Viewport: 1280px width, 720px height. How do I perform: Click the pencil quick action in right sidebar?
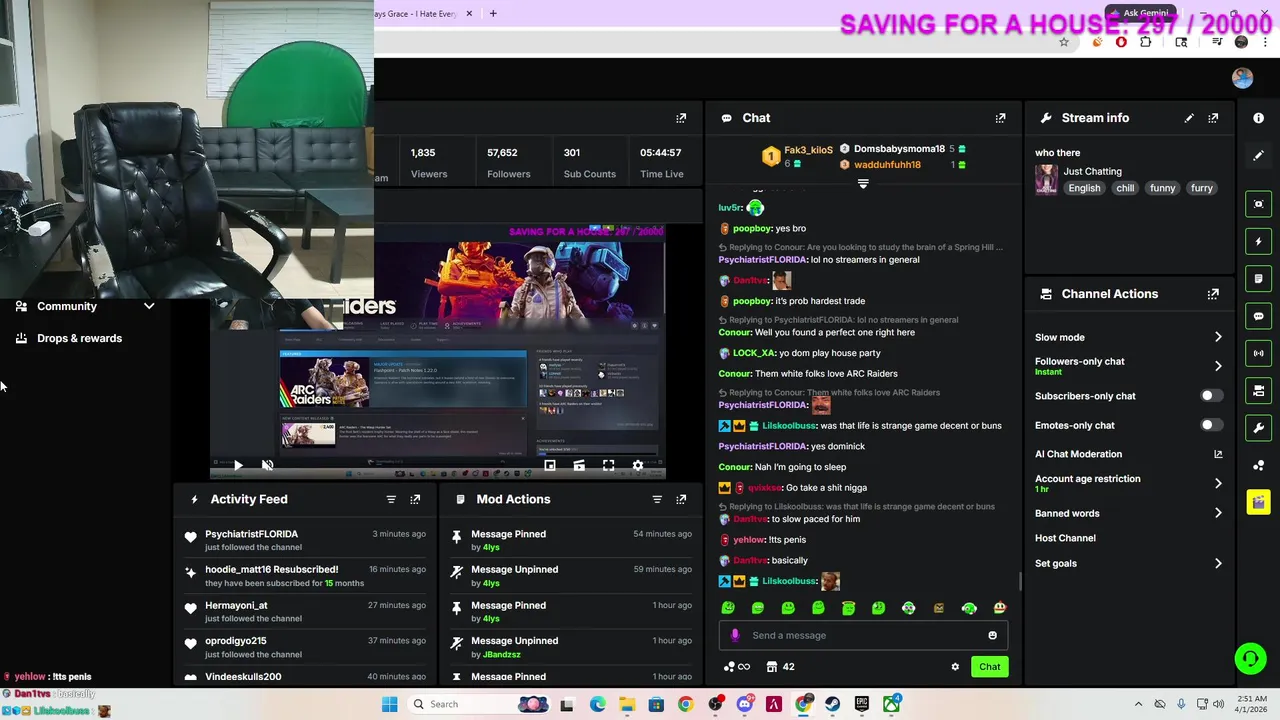(1259, 155)
